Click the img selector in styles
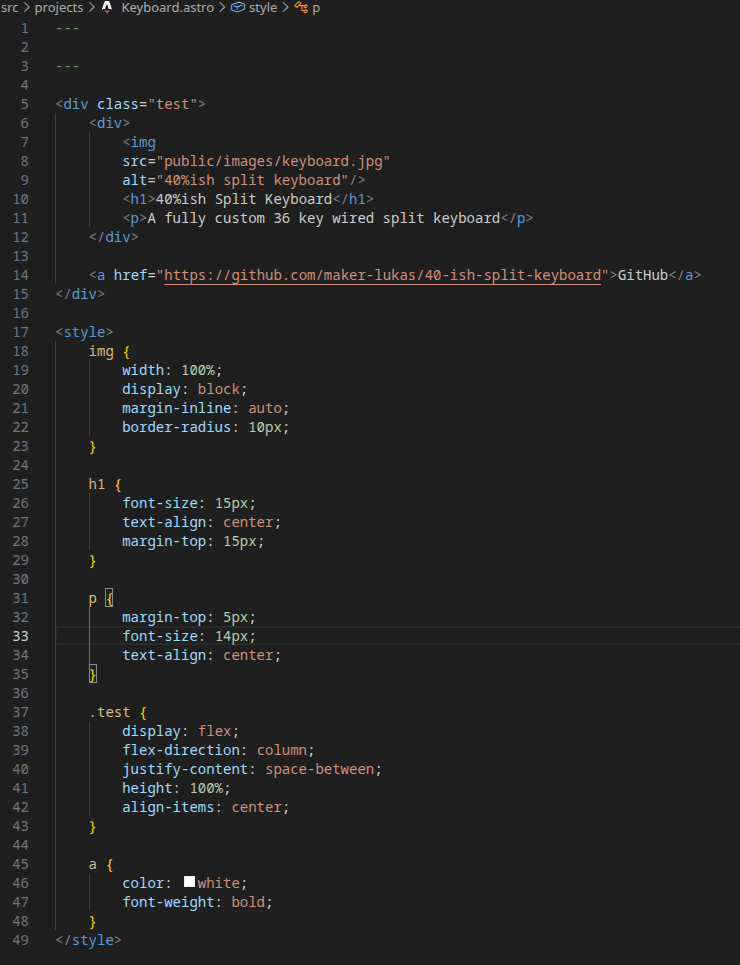 point(101,351)
